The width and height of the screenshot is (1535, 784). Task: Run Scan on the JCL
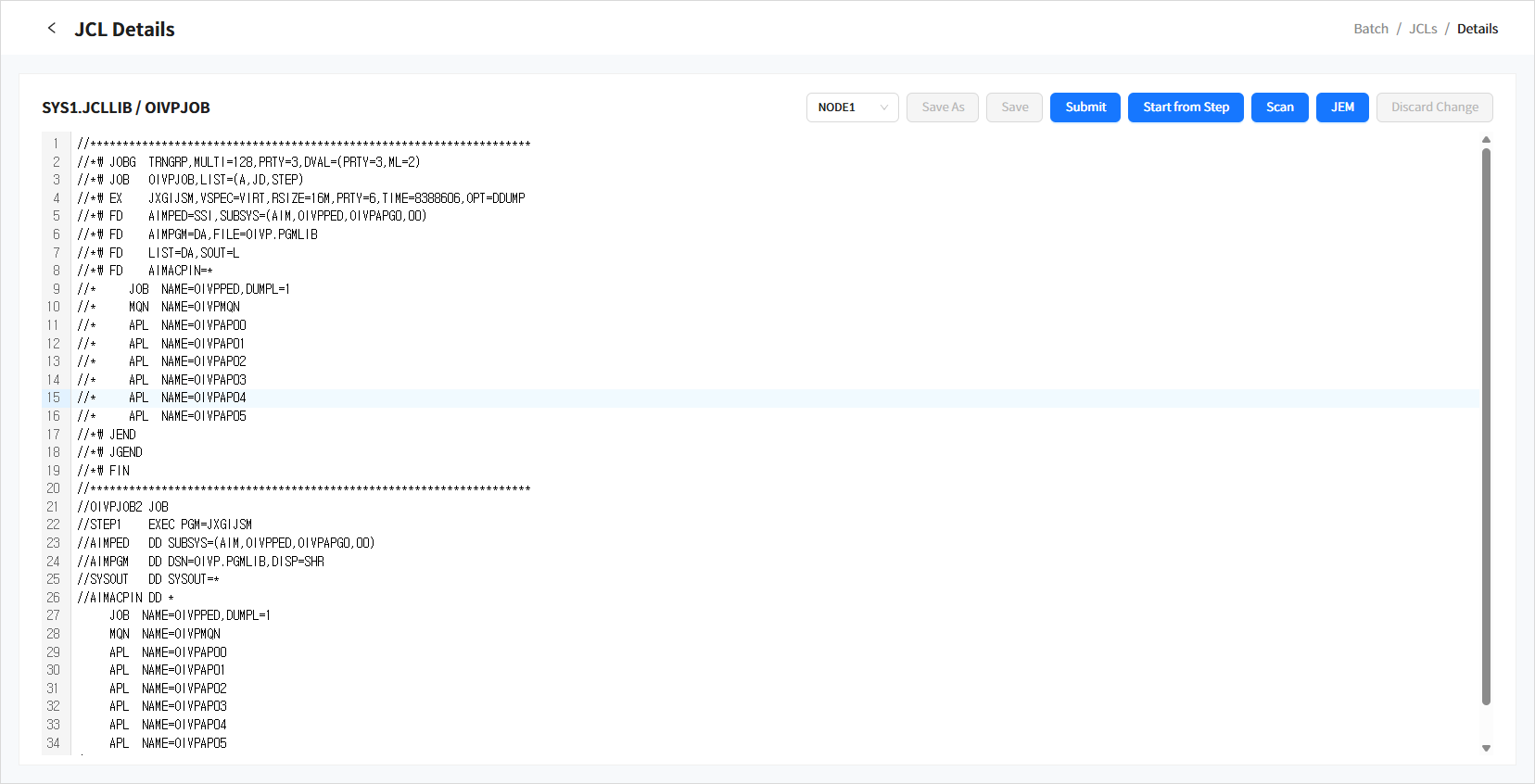click(1279, 107)
